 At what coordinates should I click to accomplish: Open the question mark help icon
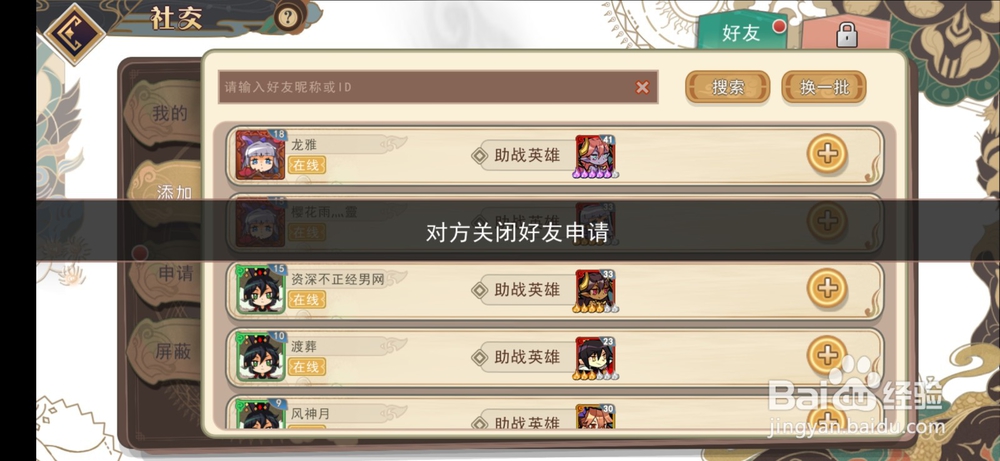(x=288, y=17)
